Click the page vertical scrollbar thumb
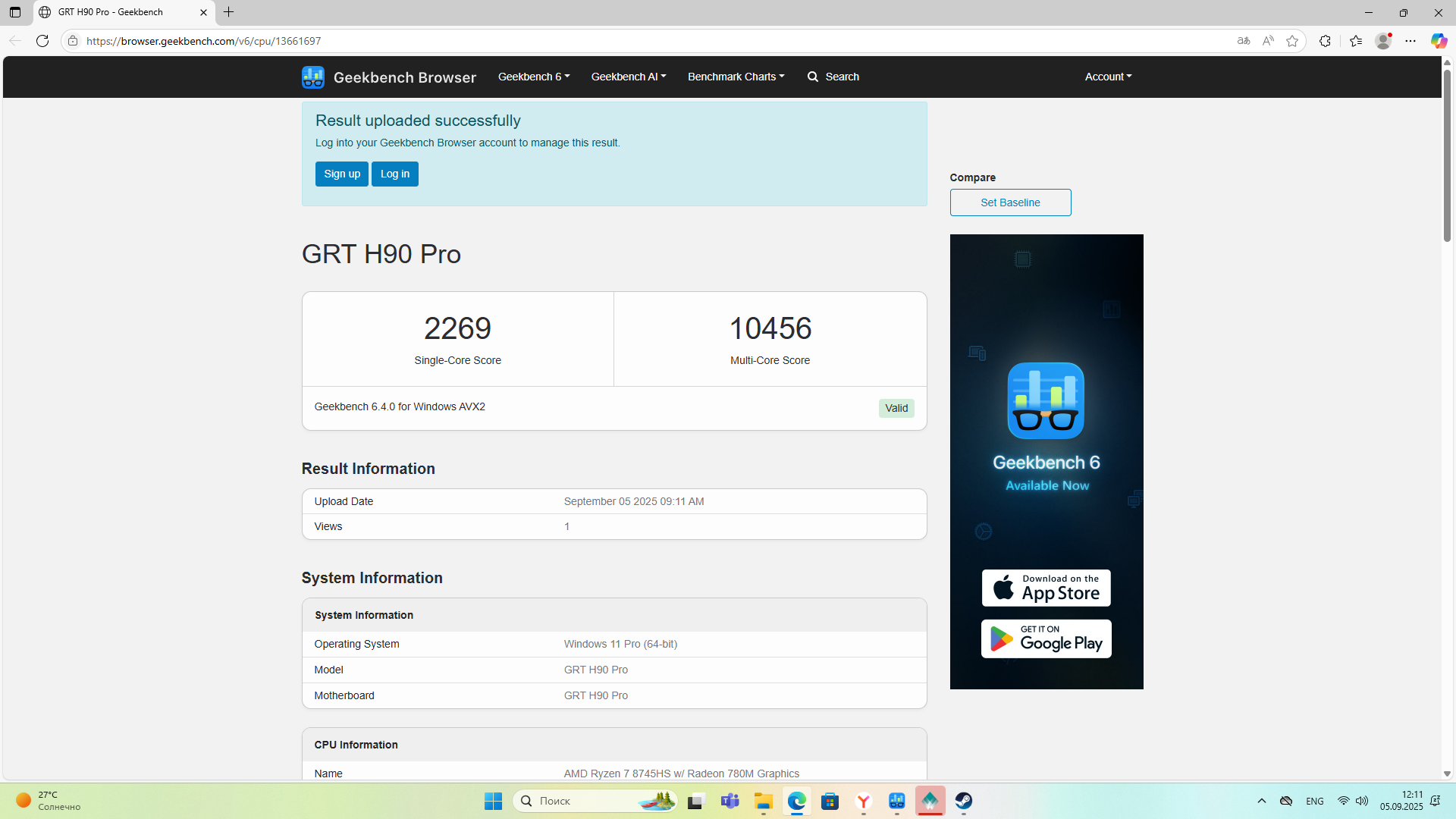This screenshot has height=819, width=1456. (x=1447, y=155)
